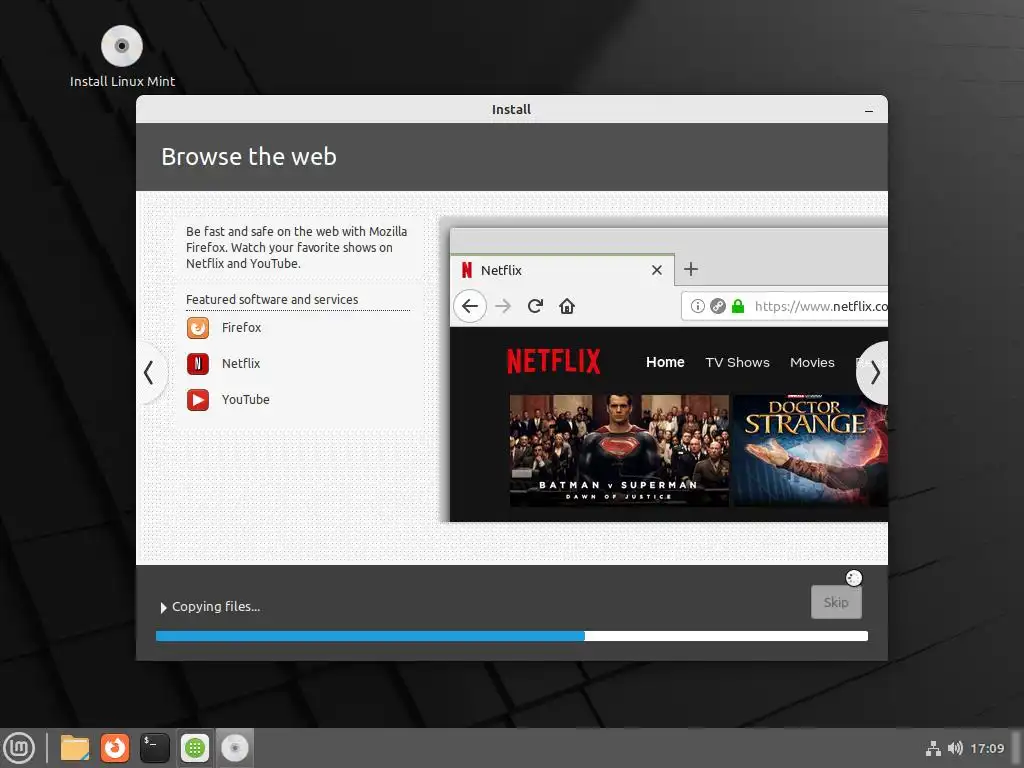This screenshot has height=768, width=1024.
Task: Open the Install Linux Mint desktop icon
Action: tap(122, 56)
